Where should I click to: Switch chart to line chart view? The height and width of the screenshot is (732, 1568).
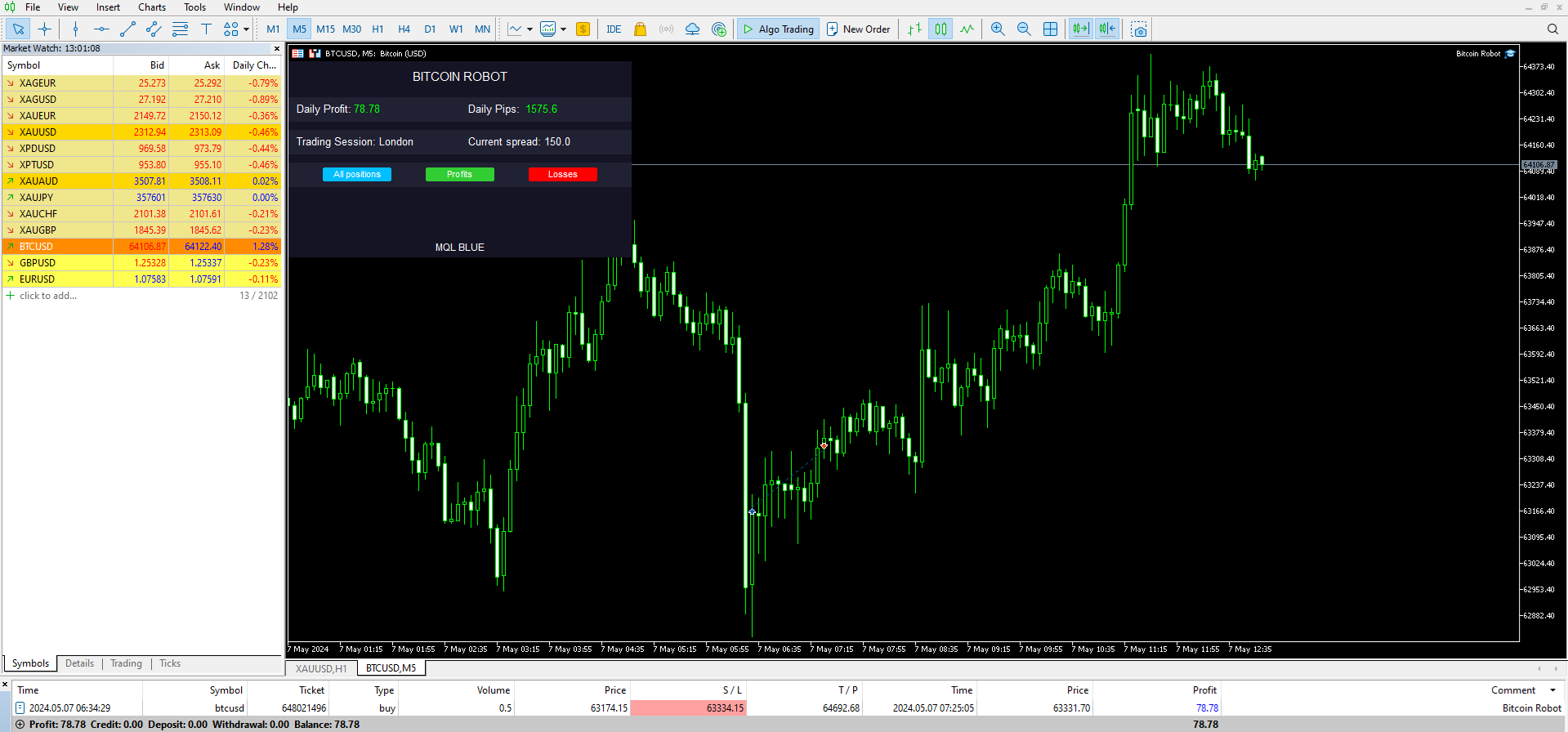(x=967, y=29)
